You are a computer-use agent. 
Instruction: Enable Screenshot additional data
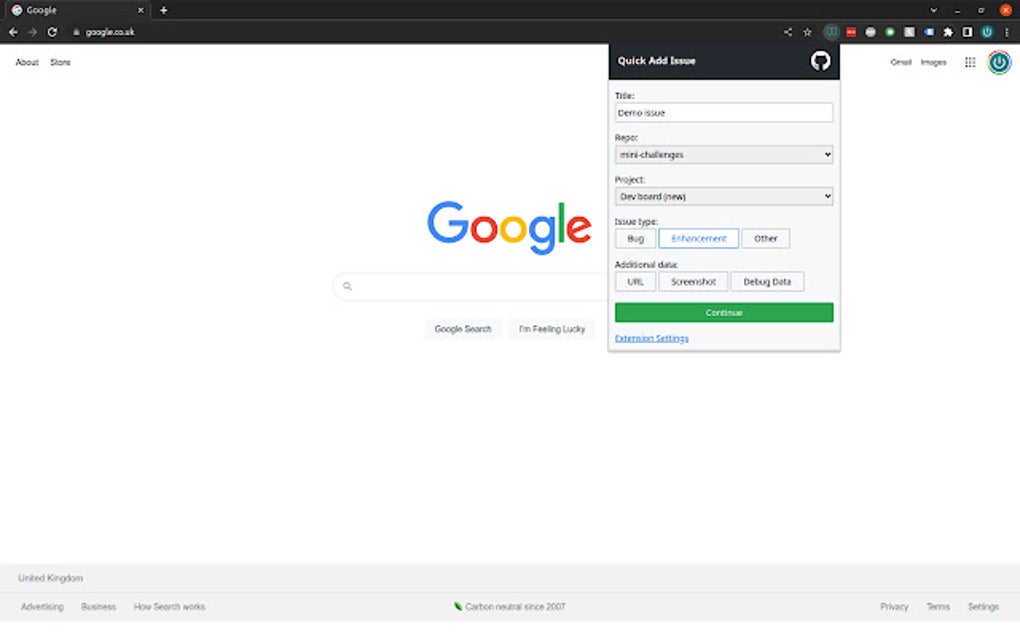tap(692, 281)
